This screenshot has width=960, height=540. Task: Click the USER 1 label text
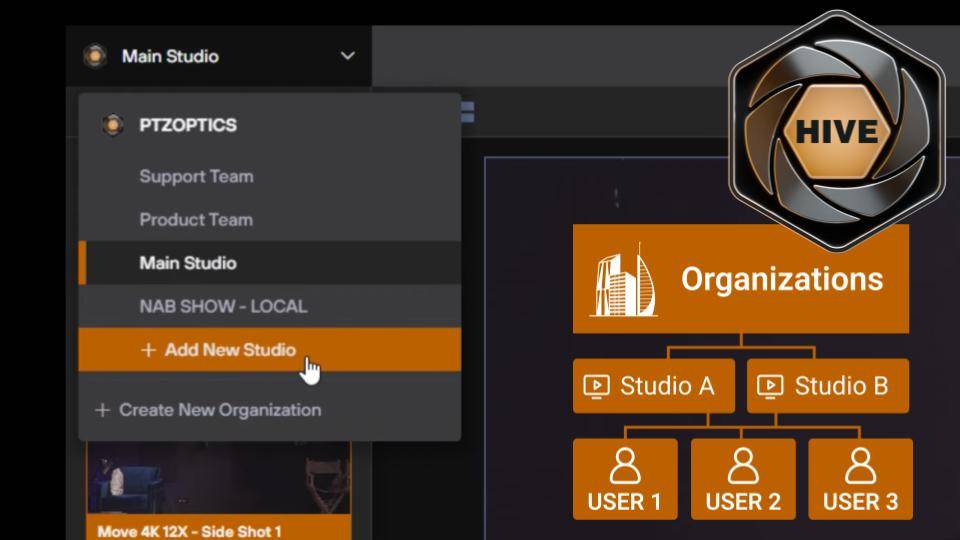click(625, 502)
